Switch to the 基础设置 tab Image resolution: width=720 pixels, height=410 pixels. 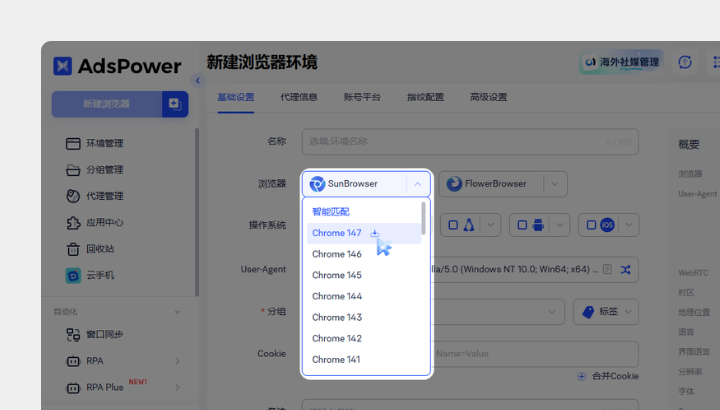[x=236, y=97]
